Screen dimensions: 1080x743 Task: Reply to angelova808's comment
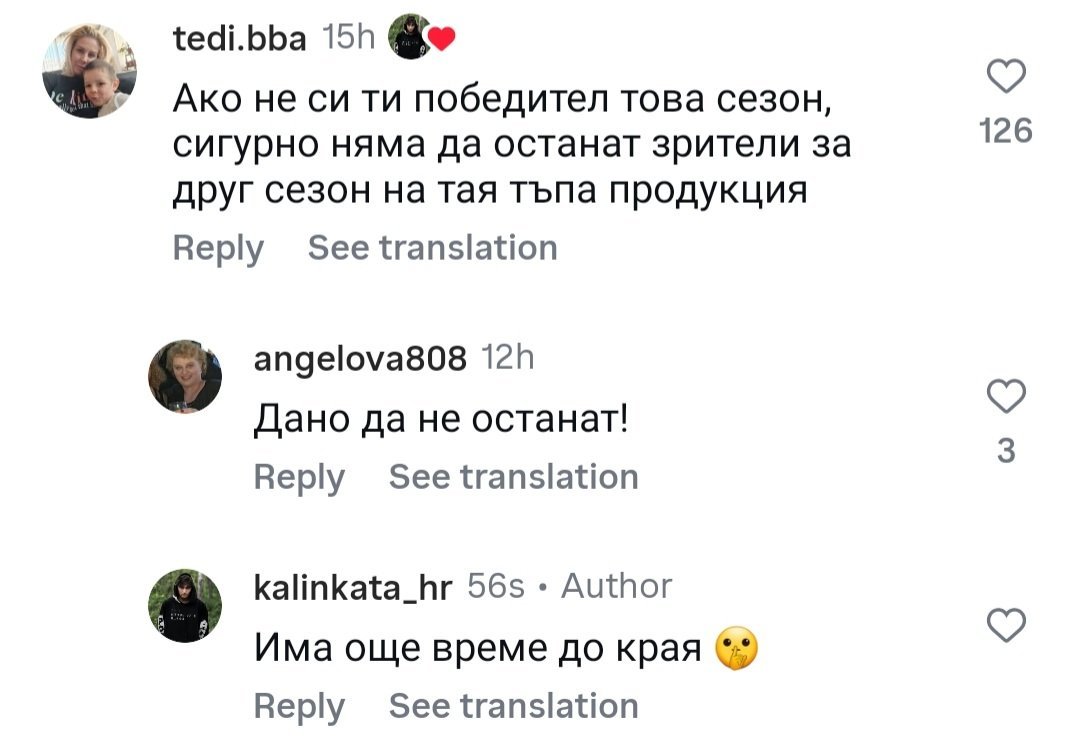[299, 477]
